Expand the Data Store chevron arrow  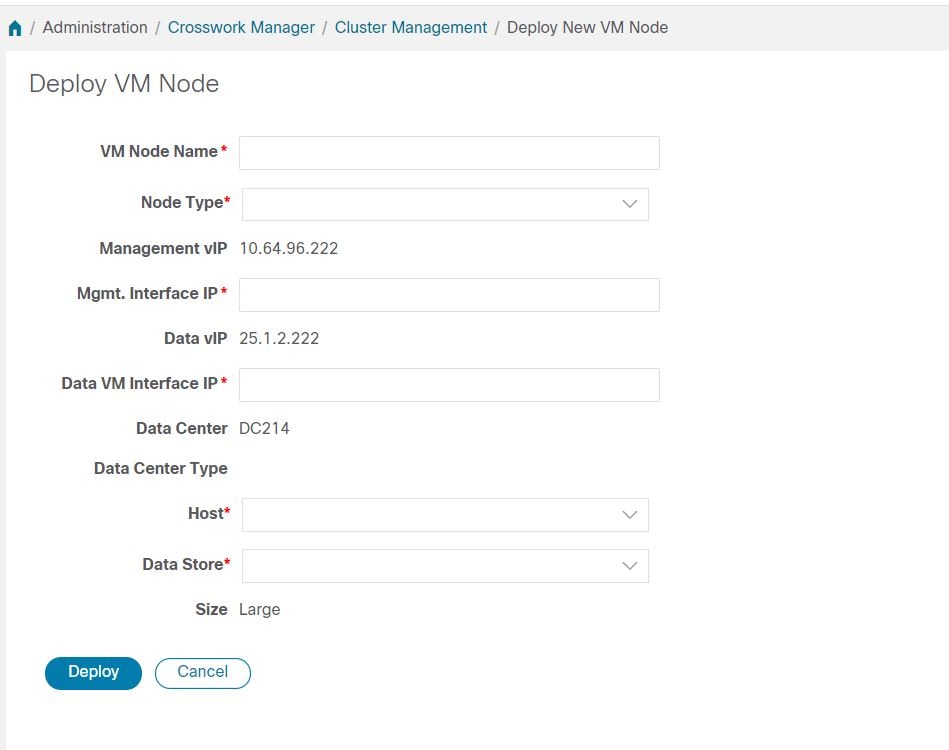(629, 565)
